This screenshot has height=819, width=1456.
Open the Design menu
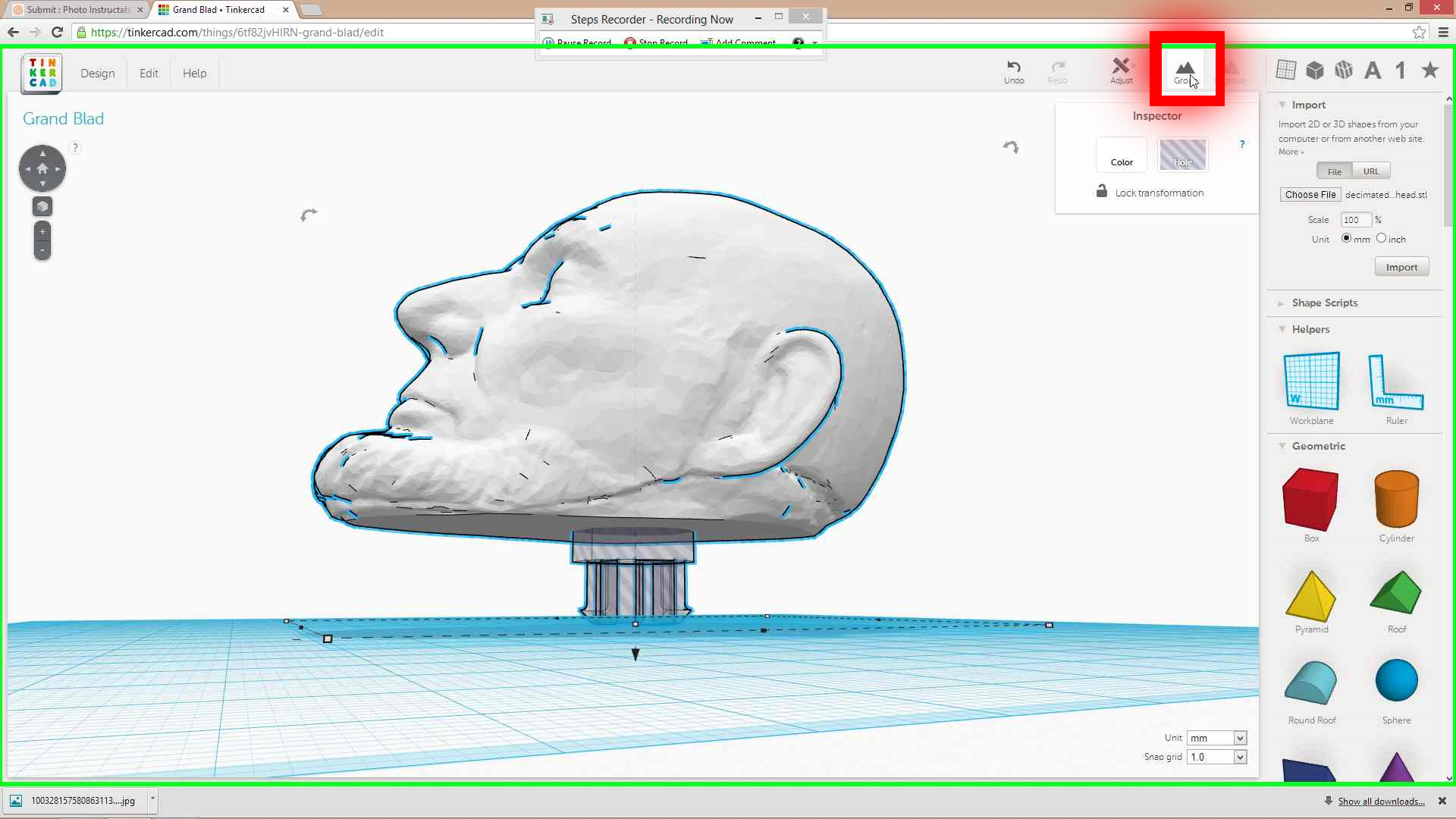tap(98, 74)
